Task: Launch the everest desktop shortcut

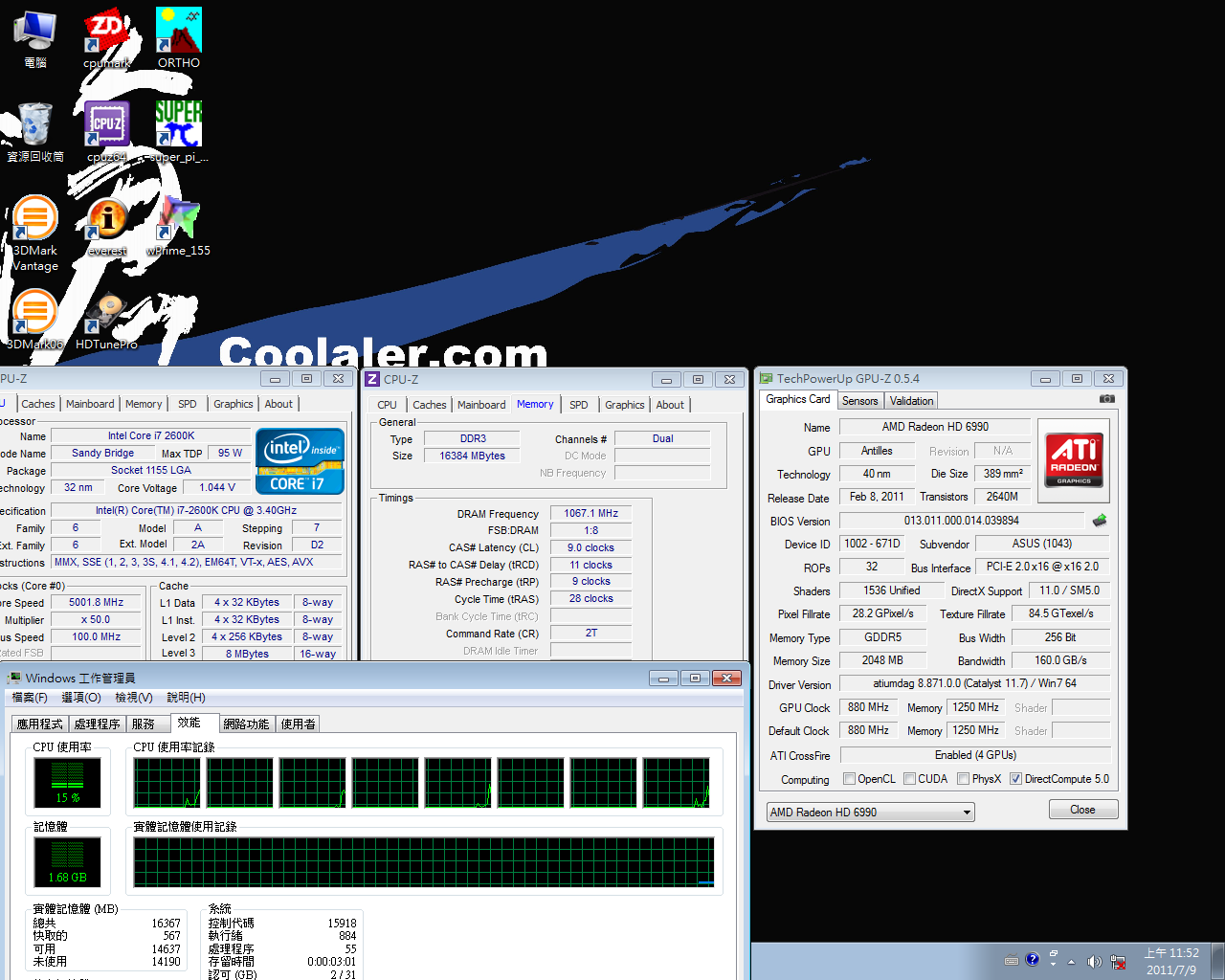Action: 107,227
